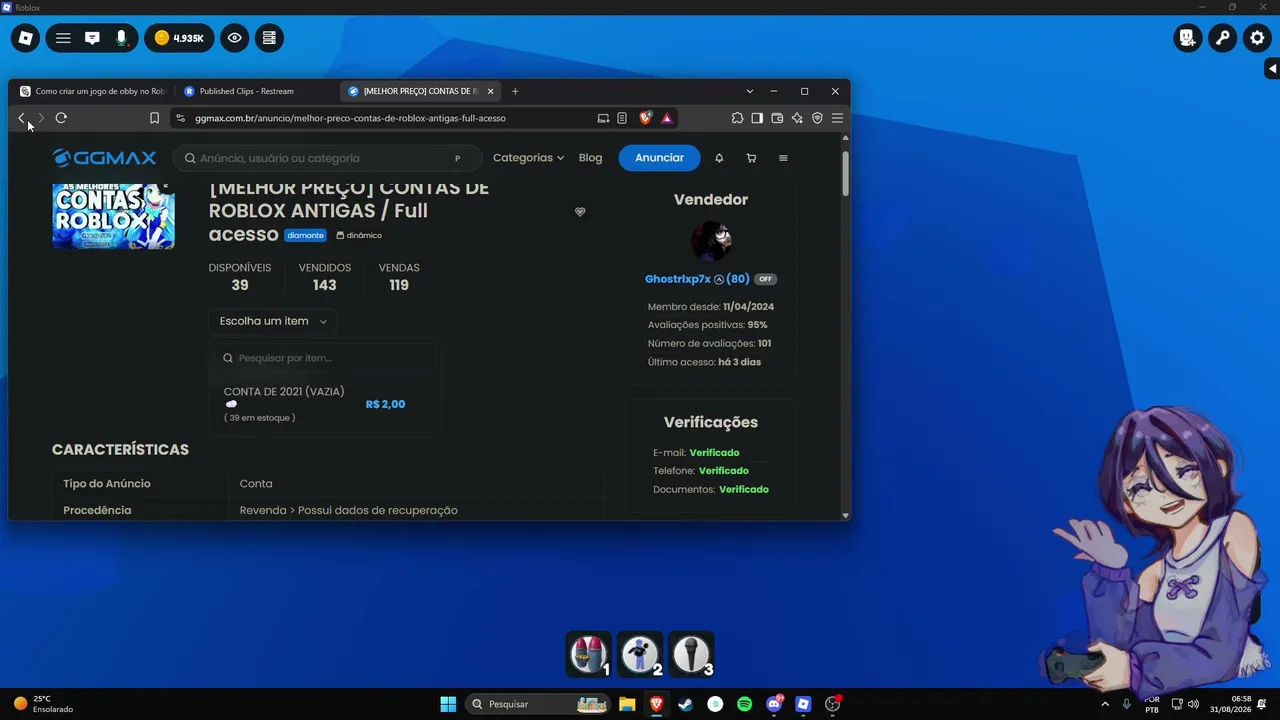Open Roblox settings gear
Viewport: 1280px width, 720px height.
(x=1258, y=39)
